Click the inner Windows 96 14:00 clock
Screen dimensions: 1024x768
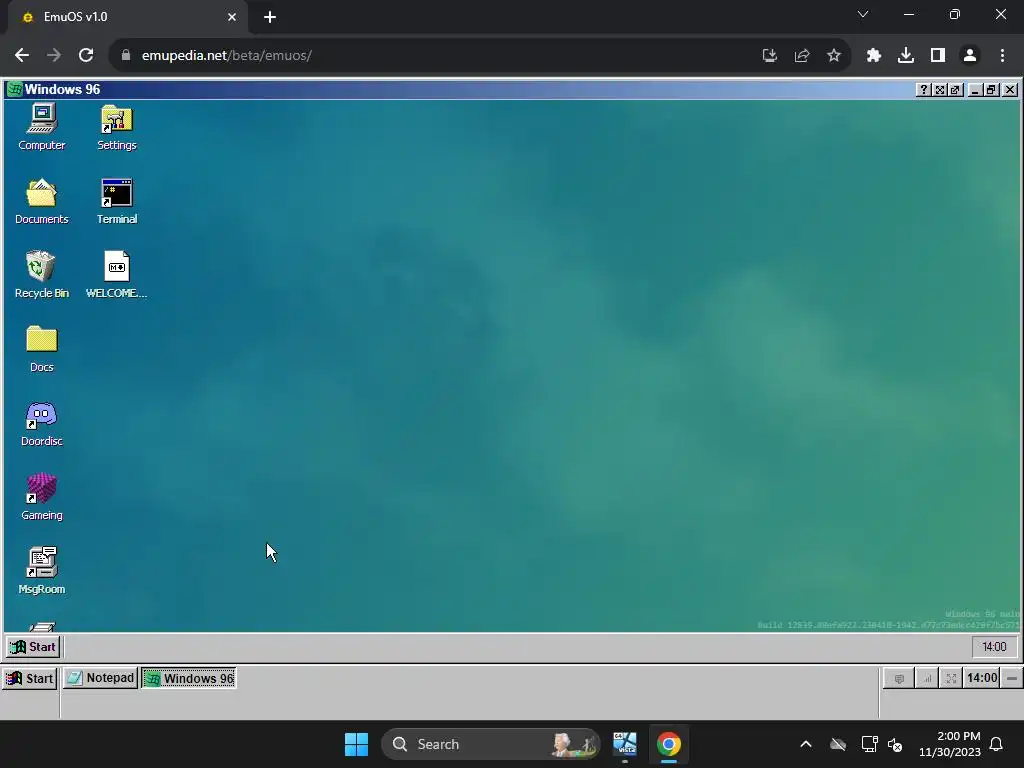994,647
